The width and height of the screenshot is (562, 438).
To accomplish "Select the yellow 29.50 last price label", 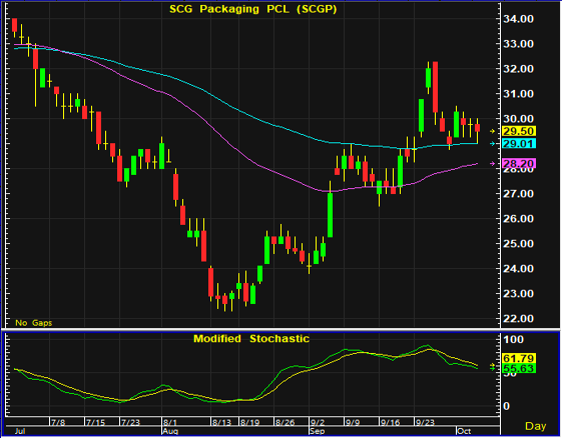I will click(519, 131).
